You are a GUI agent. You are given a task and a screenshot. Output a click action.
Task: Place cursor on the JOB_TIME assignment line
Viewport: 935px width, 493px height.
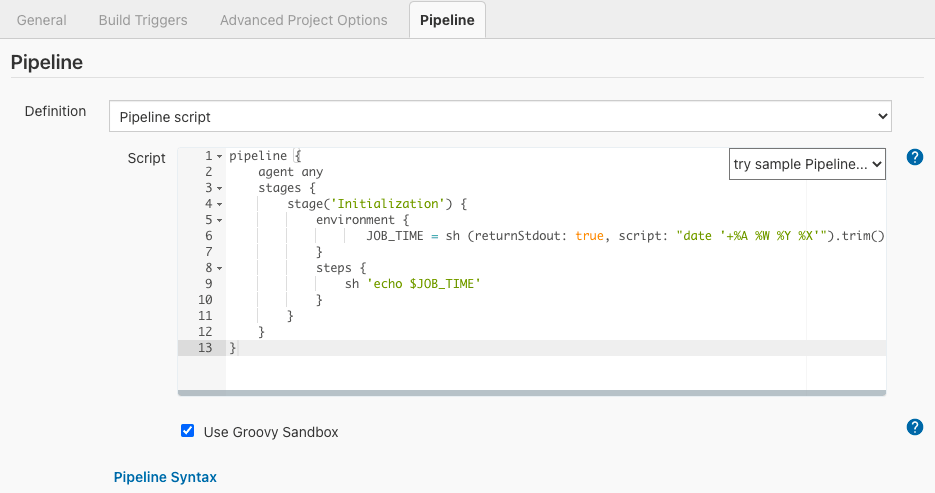point(600,236)
